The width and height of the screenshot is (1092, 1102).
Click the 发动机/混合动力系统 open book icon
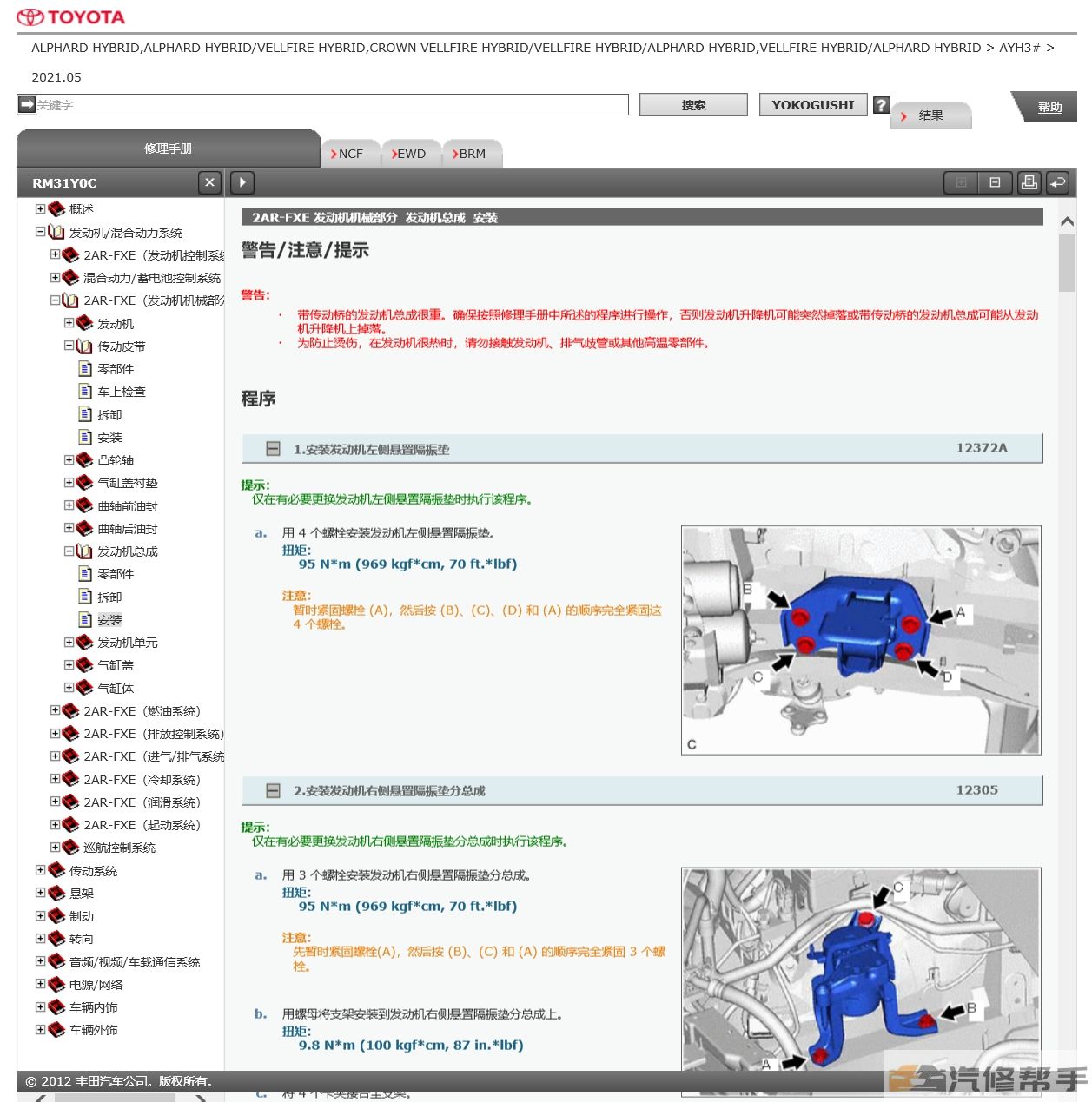56,232
